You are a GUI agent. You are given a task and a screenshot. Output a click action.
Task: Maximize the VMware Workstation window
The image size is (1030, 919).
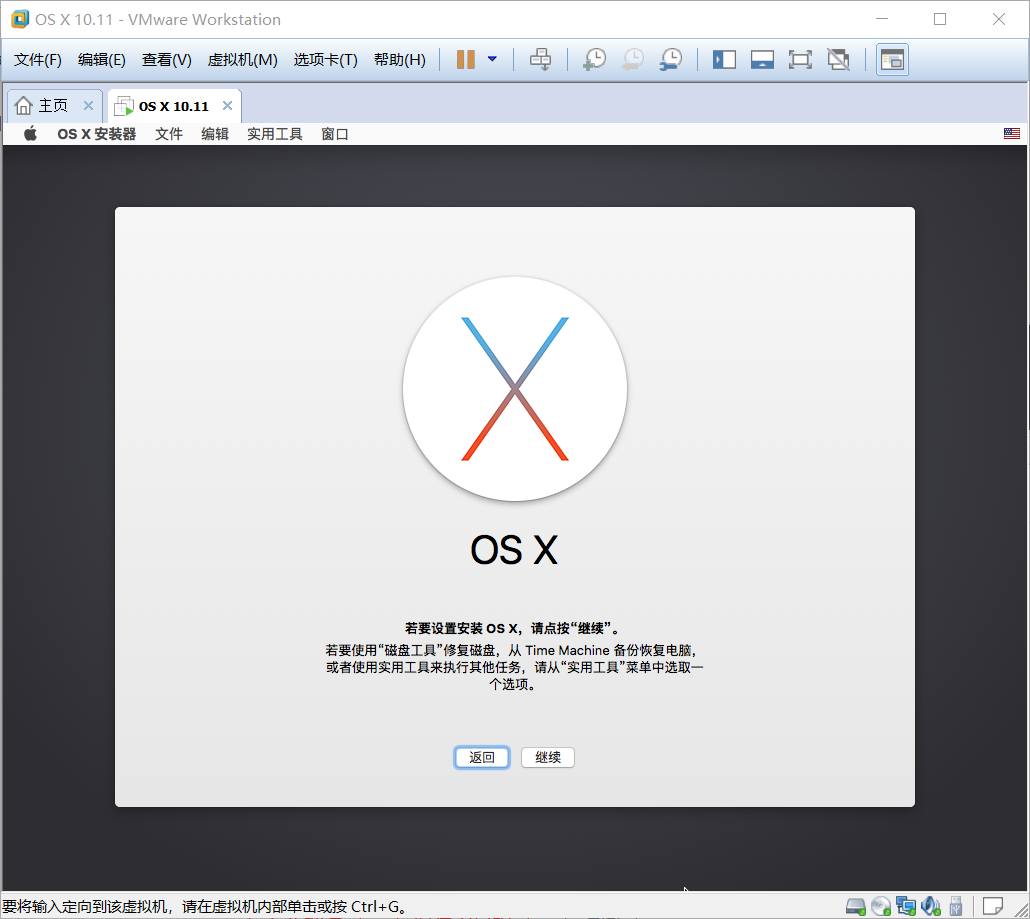(940, 19)
